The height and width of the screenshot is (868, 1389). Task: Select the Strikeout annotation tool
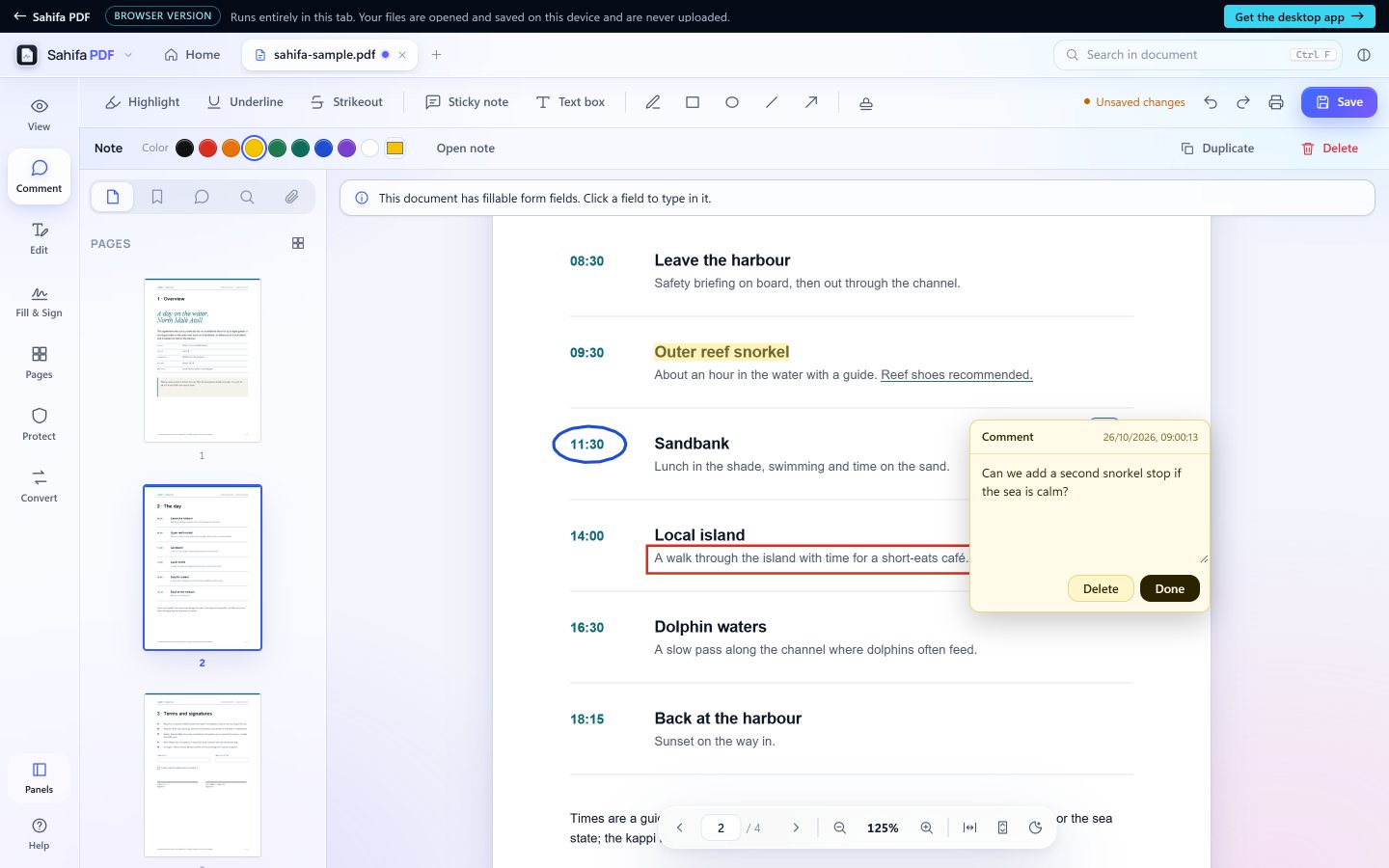(346, 102)
